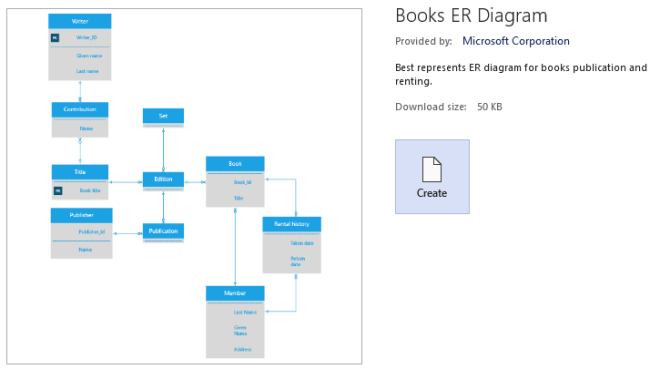Click the Set entity in preview
The width and height of the screenshot is (650, 369).
163,118
